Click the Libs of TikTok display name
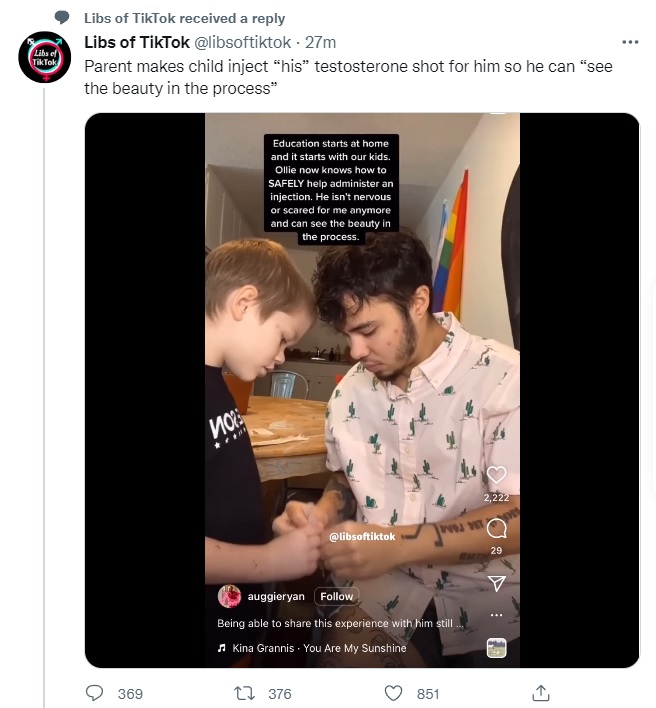656x708 pixels. tap(137, 42)
